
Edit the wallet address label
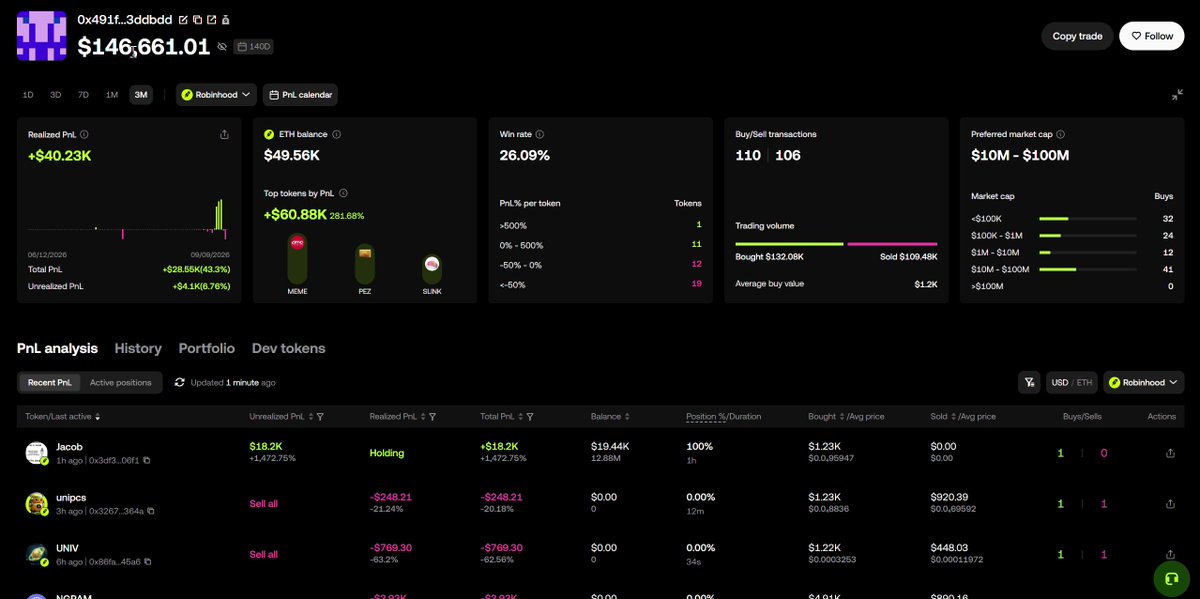point(182,20)
